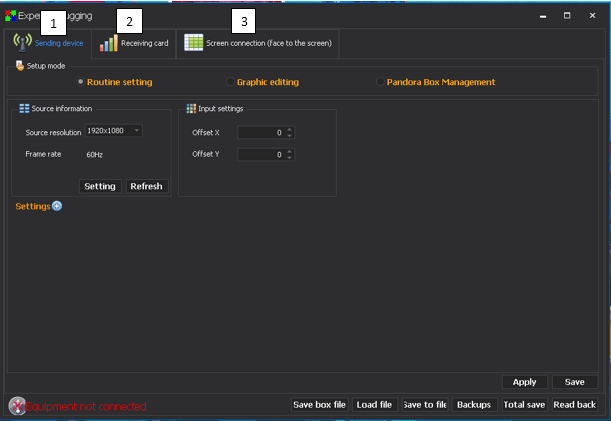611x421 pixels.
Task: Select Pandora Box Management radio option
Action: point(381,82)
